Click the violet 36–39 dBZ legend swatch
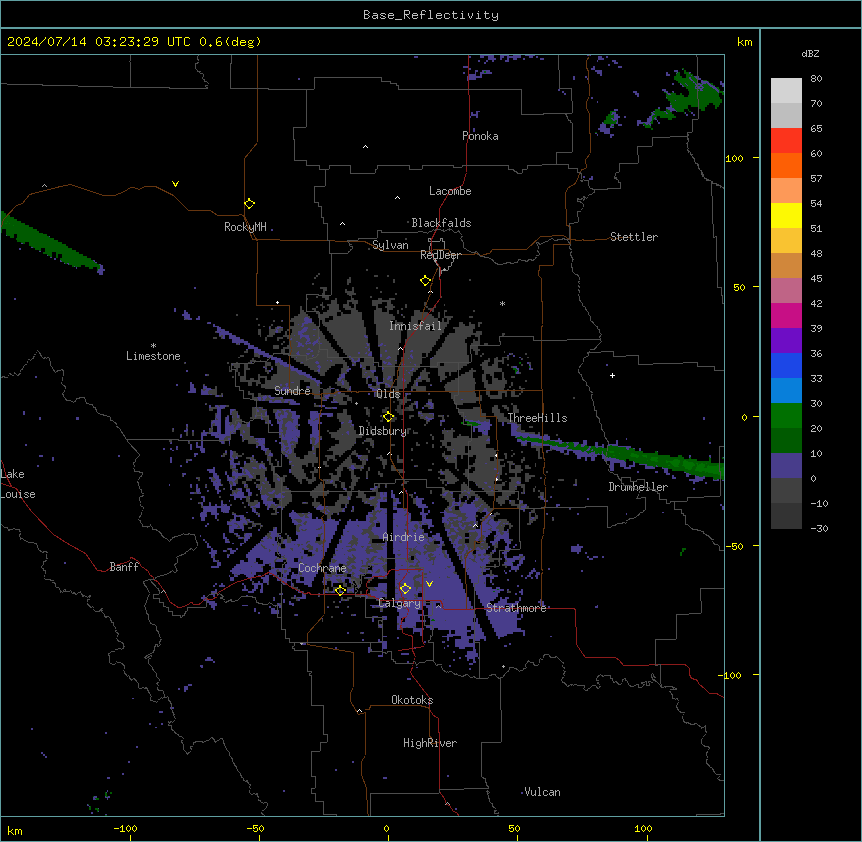Image resolution: width=862 pixels, height=842 pixels. [x=786, y=341]
